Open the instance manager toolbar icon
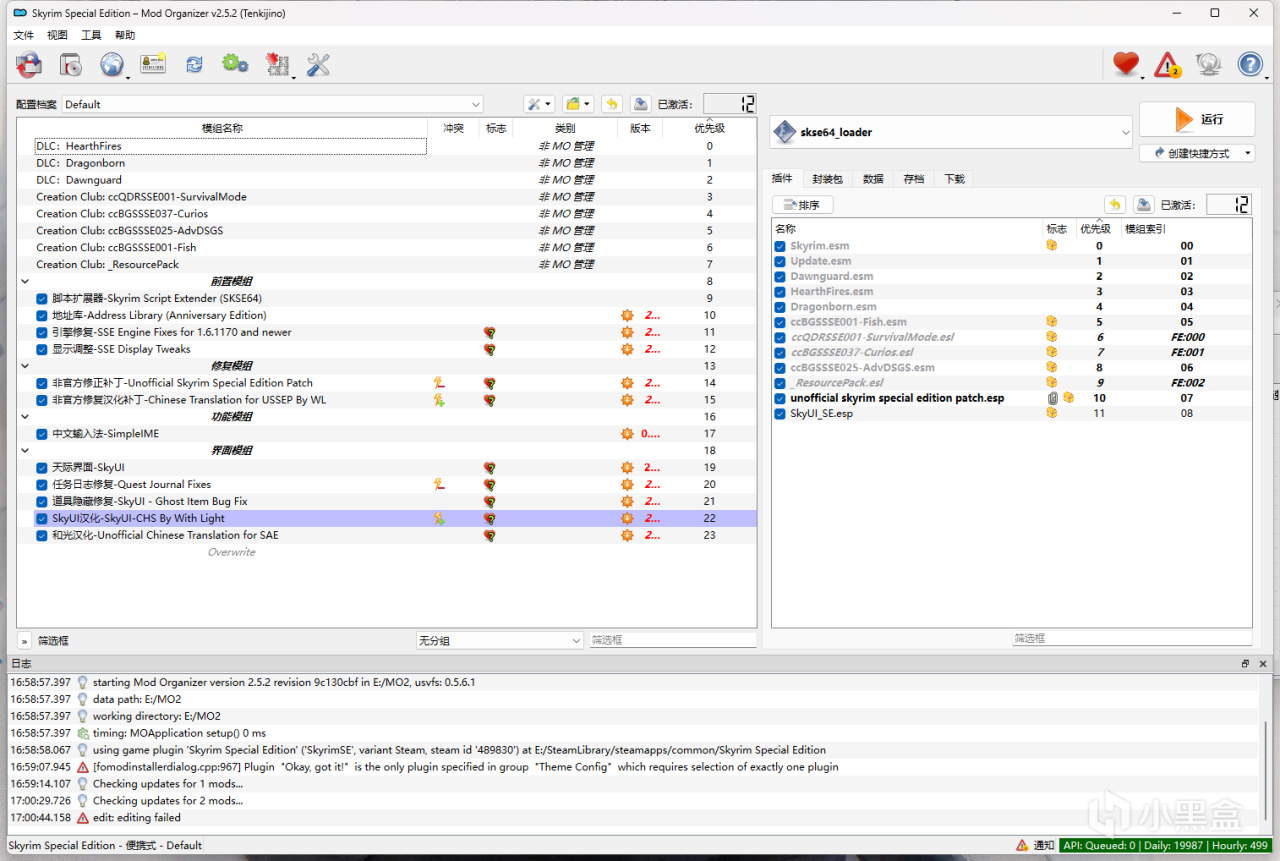 (x=29, y=65)
